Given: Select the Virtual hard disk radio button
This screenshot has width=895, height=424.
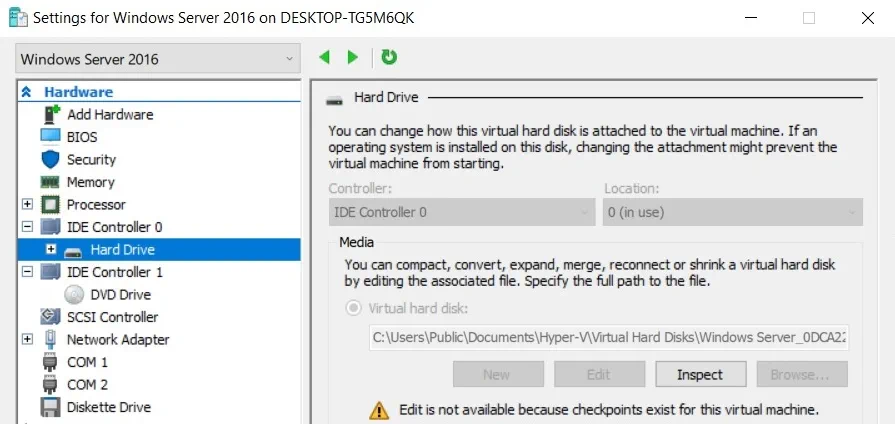Looking at the screenshot, I should [353, 309].
